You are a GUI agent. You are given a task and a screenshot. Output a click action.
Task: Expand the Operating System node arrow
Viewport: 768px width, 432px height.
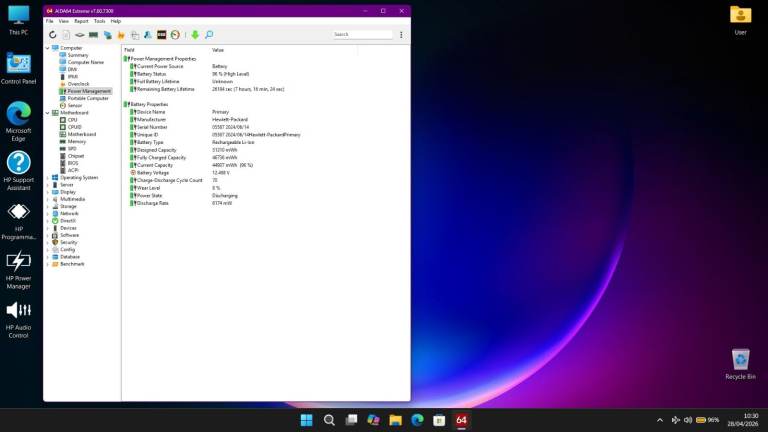pyautogui.click(x=48, y=178)
